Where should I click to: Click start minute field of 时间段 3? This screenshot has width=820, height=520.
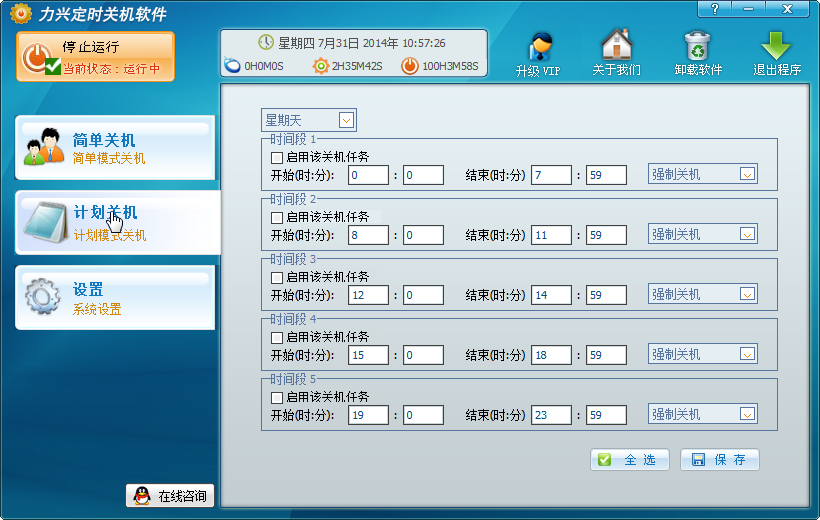click(x=423, y=295)
